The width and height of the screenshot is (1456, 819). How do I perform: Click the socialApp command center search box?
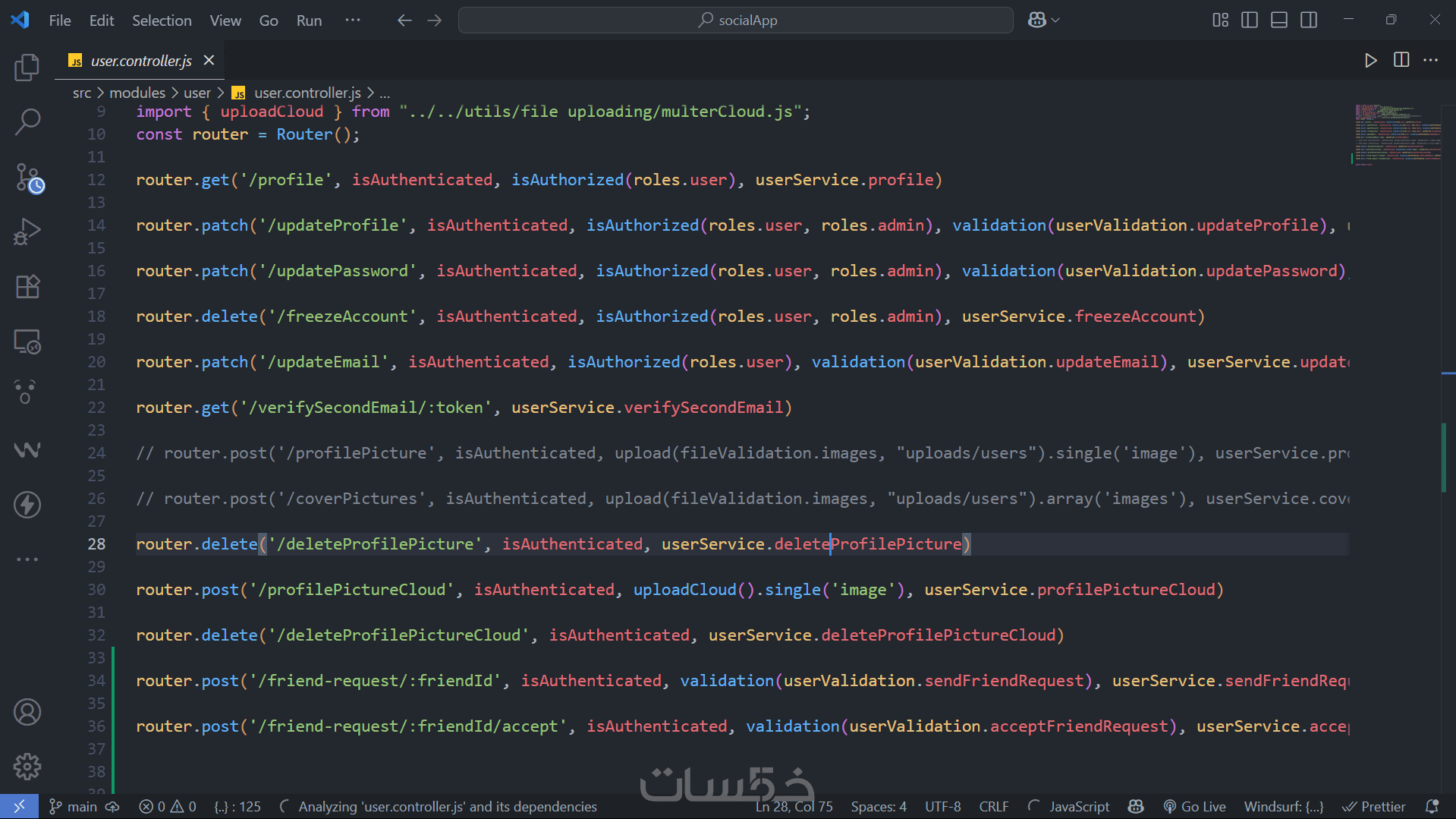point(735,20)
